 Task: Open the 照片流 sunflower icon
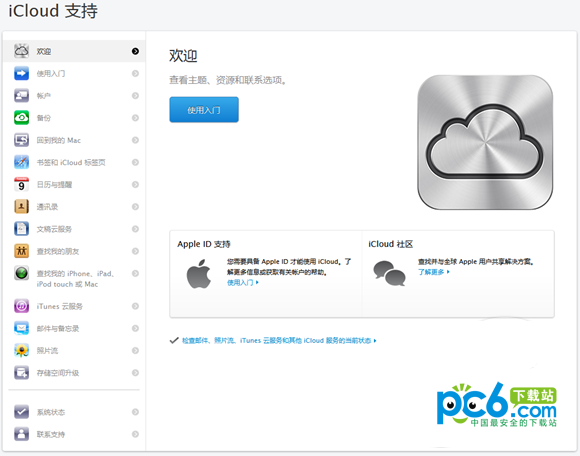pyautogui.click(x=21, y=350)
